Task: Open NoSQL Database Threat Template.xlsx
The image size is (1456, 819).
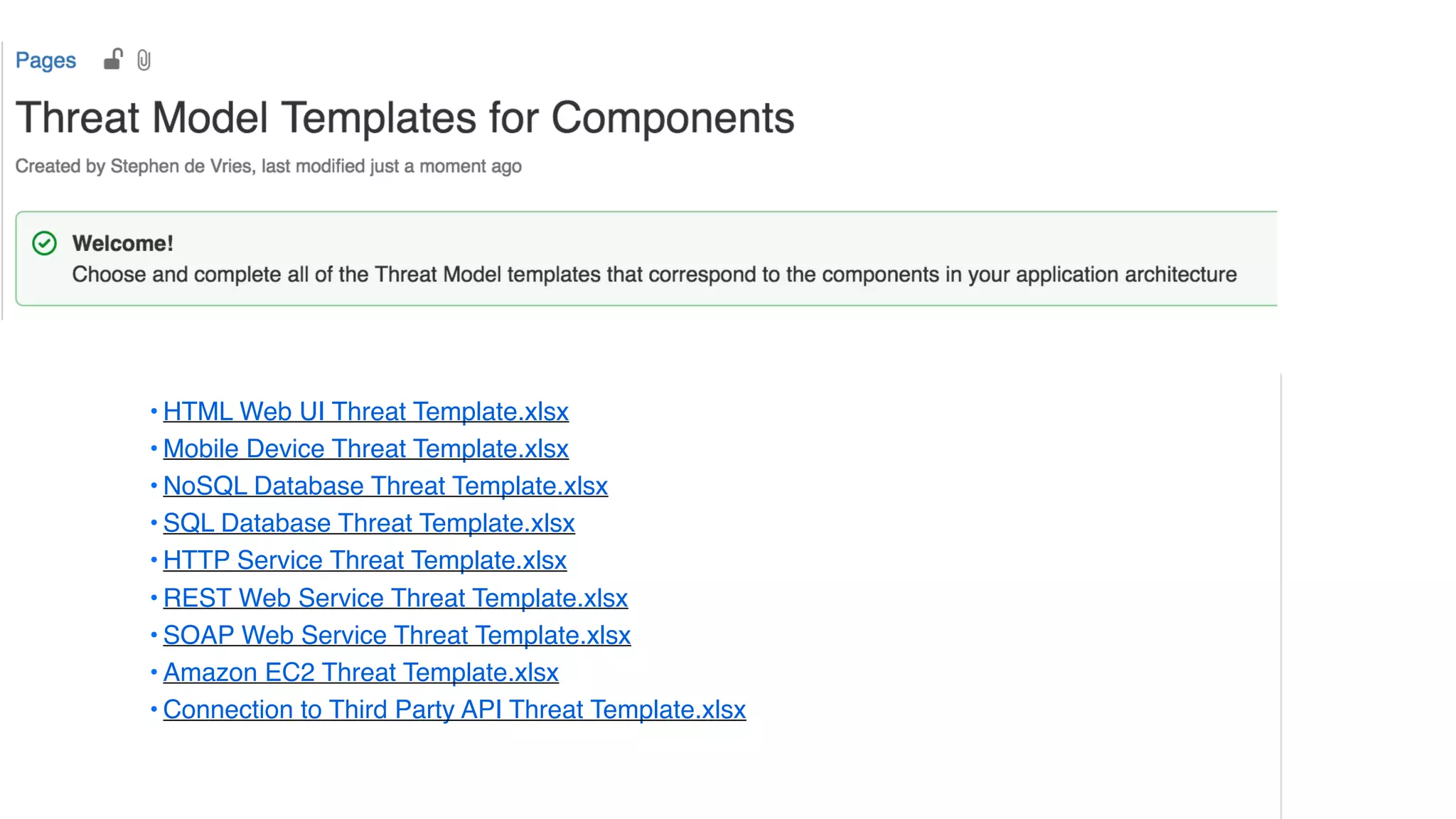Action: [x=385, y=486]
